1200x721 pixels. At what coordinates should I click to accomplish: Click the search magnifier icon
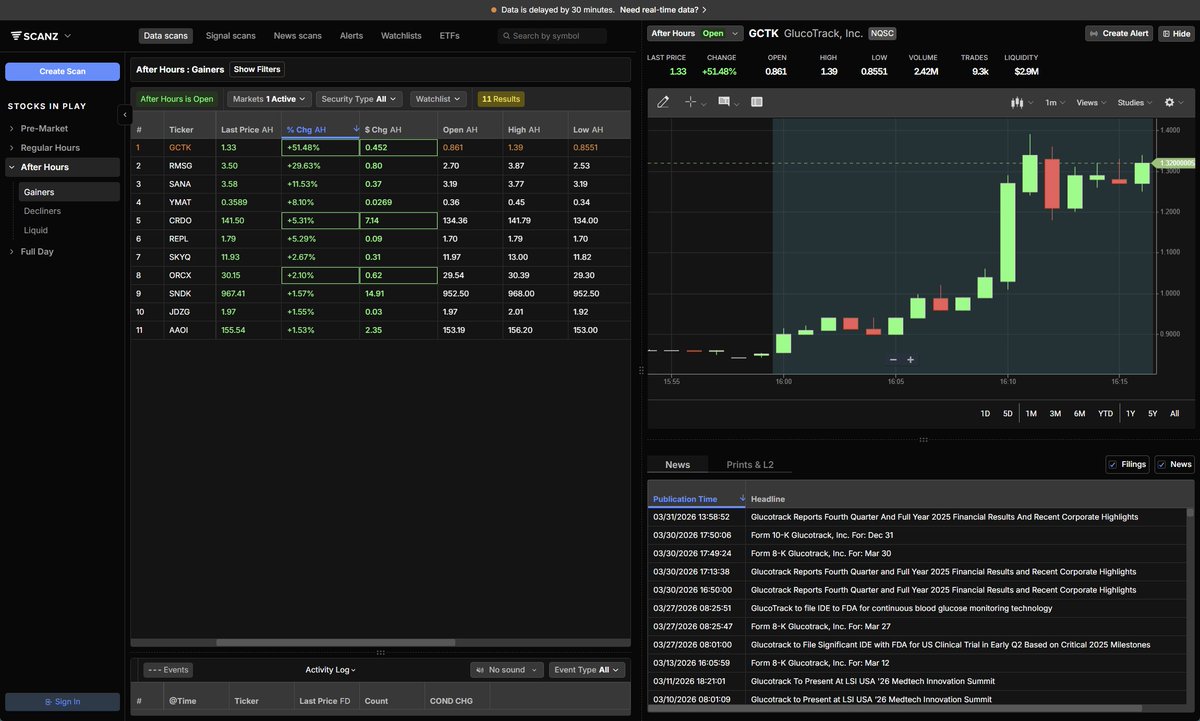click(x=507, y=36)
